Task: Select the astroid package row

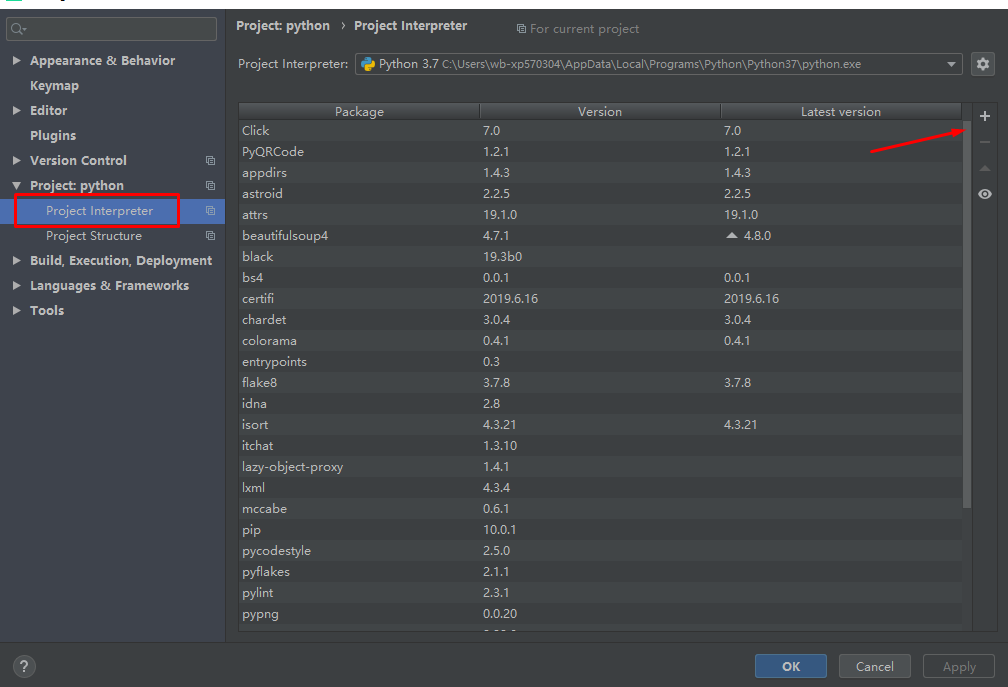Action: 600,193
